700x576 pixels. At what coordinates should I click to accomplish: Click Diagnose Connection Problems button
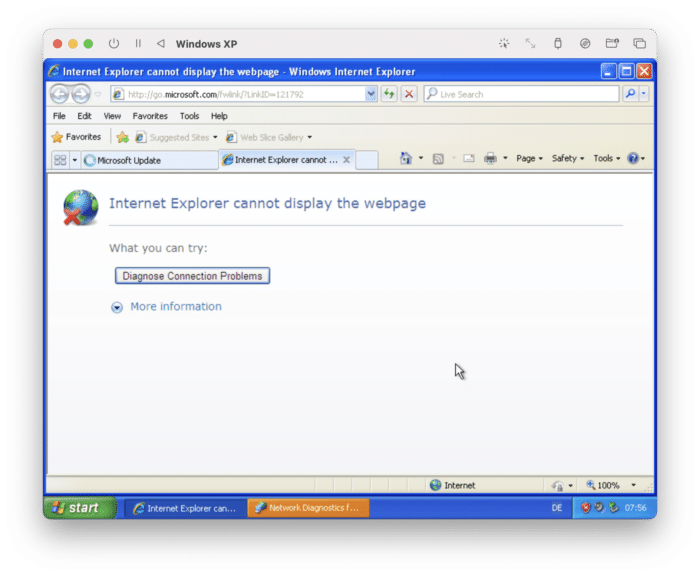pyautogui.click(x=192, y=276)
